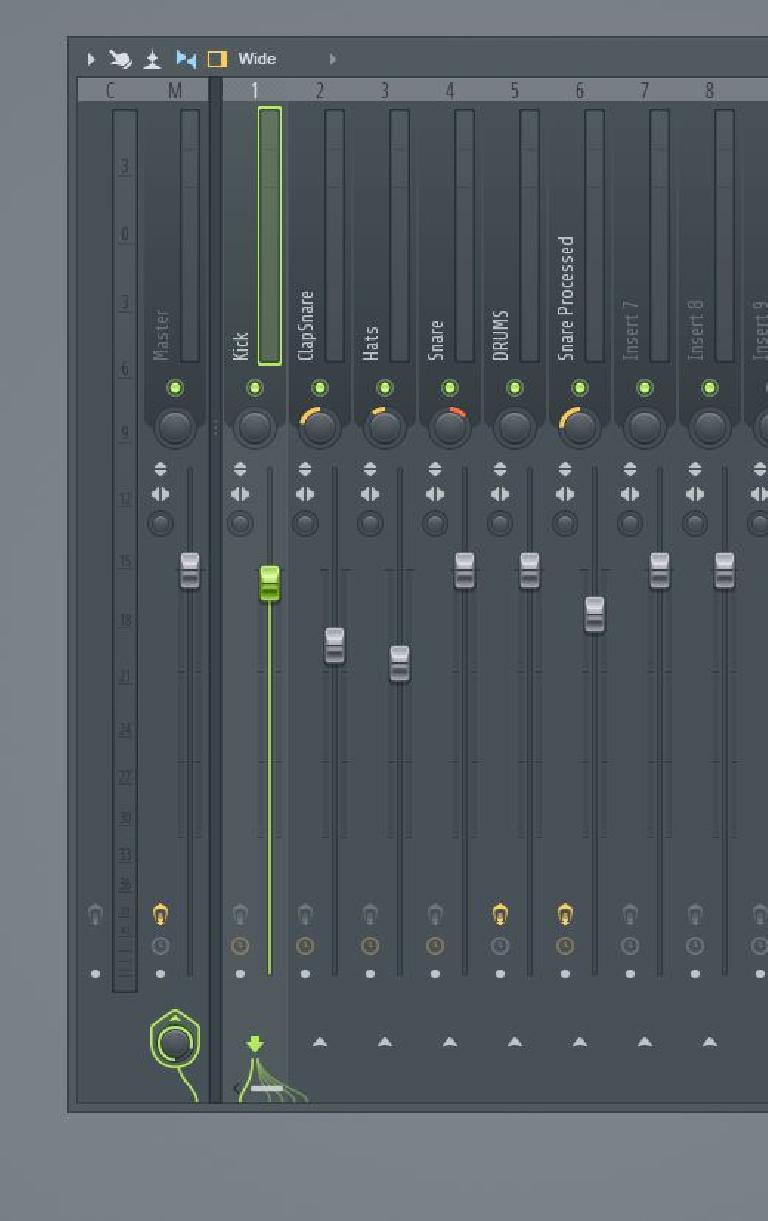Open the Wide layout dropdown
The height and width of the screenshot is (1221, 768).
[x=257, y=59]
